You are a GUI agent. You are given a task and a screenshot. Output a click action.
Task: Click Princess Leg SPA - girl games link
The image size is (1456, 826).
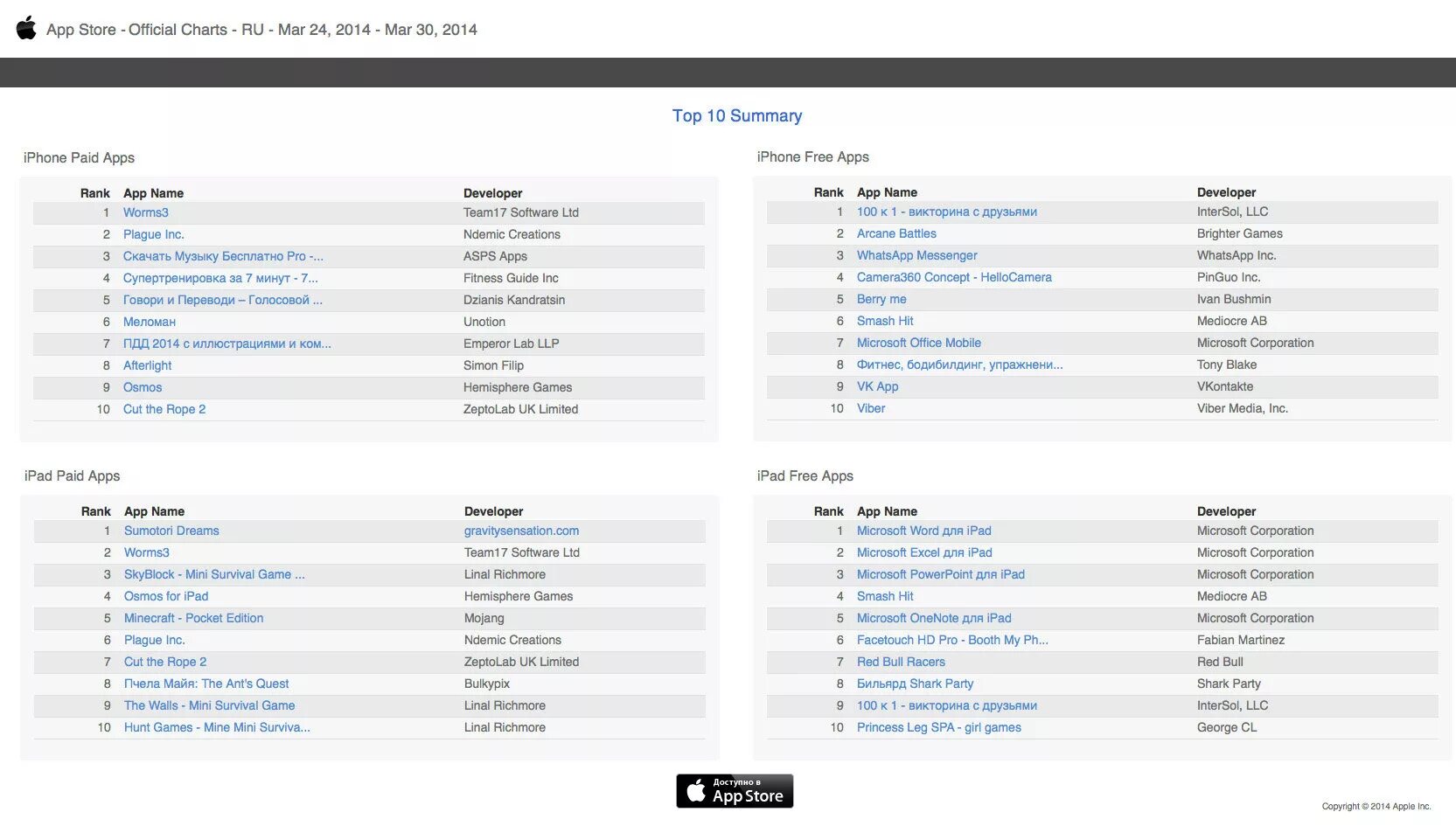click(x=939, y=726)
